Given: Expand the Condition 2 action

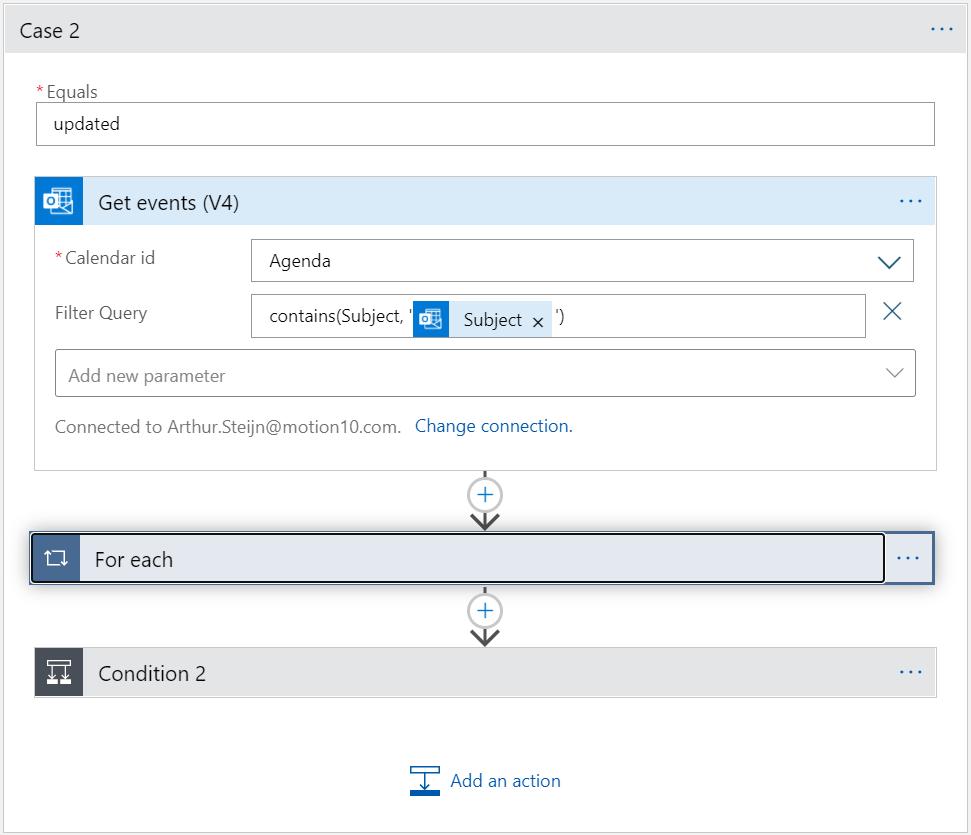Looking at the screenshot, I should coord(480,673).
